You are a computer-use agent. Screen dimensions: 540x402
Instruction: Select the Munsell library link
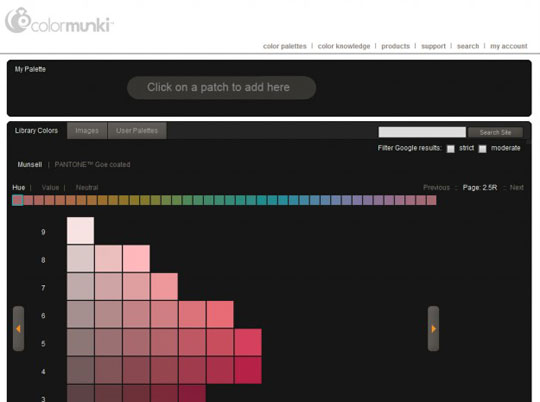30,165
